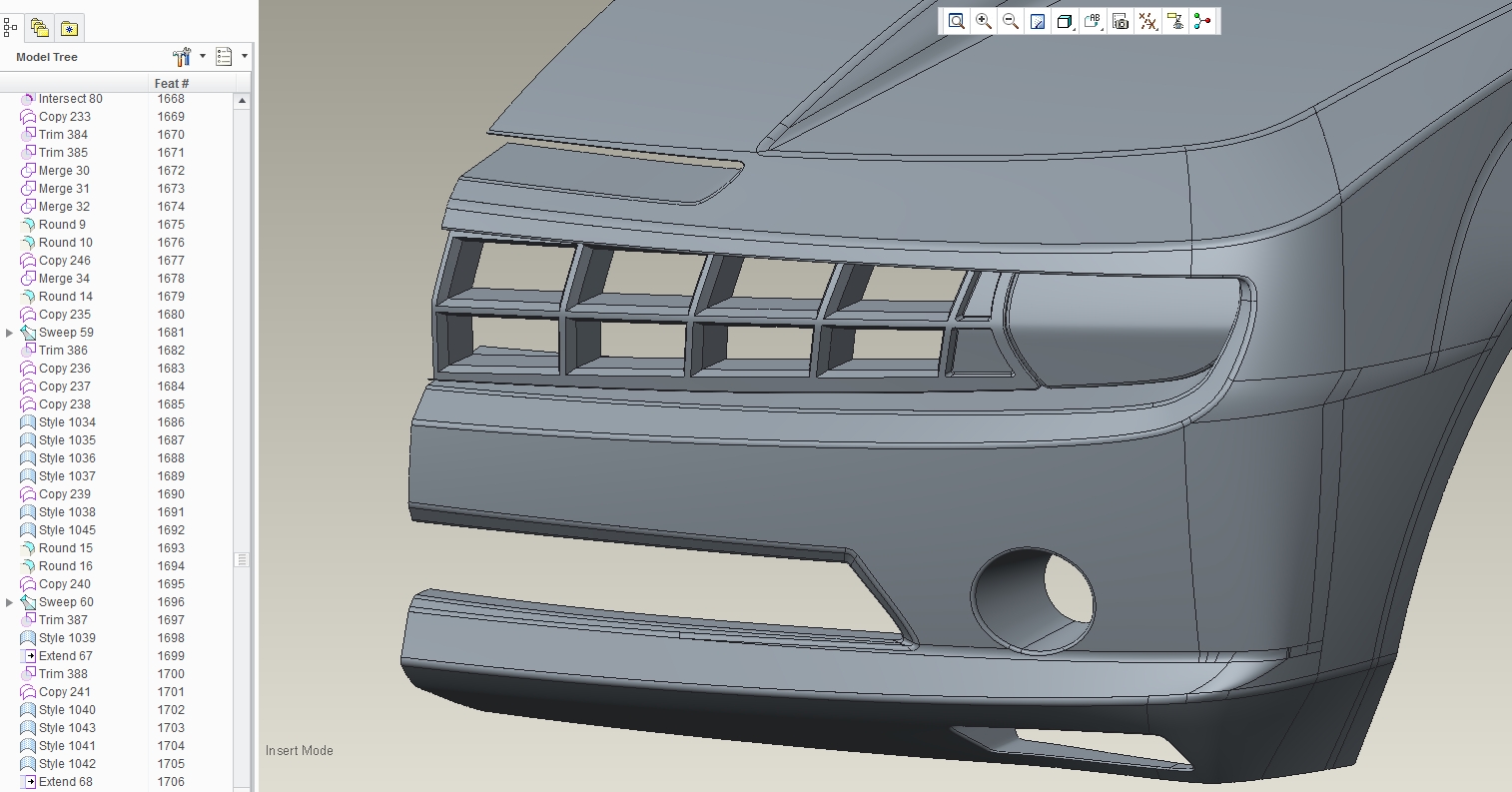Image resolution: width=1512 pixels, height=792 pixels.
Task: Click the Insert Mode label
Action: coord(300,750)
